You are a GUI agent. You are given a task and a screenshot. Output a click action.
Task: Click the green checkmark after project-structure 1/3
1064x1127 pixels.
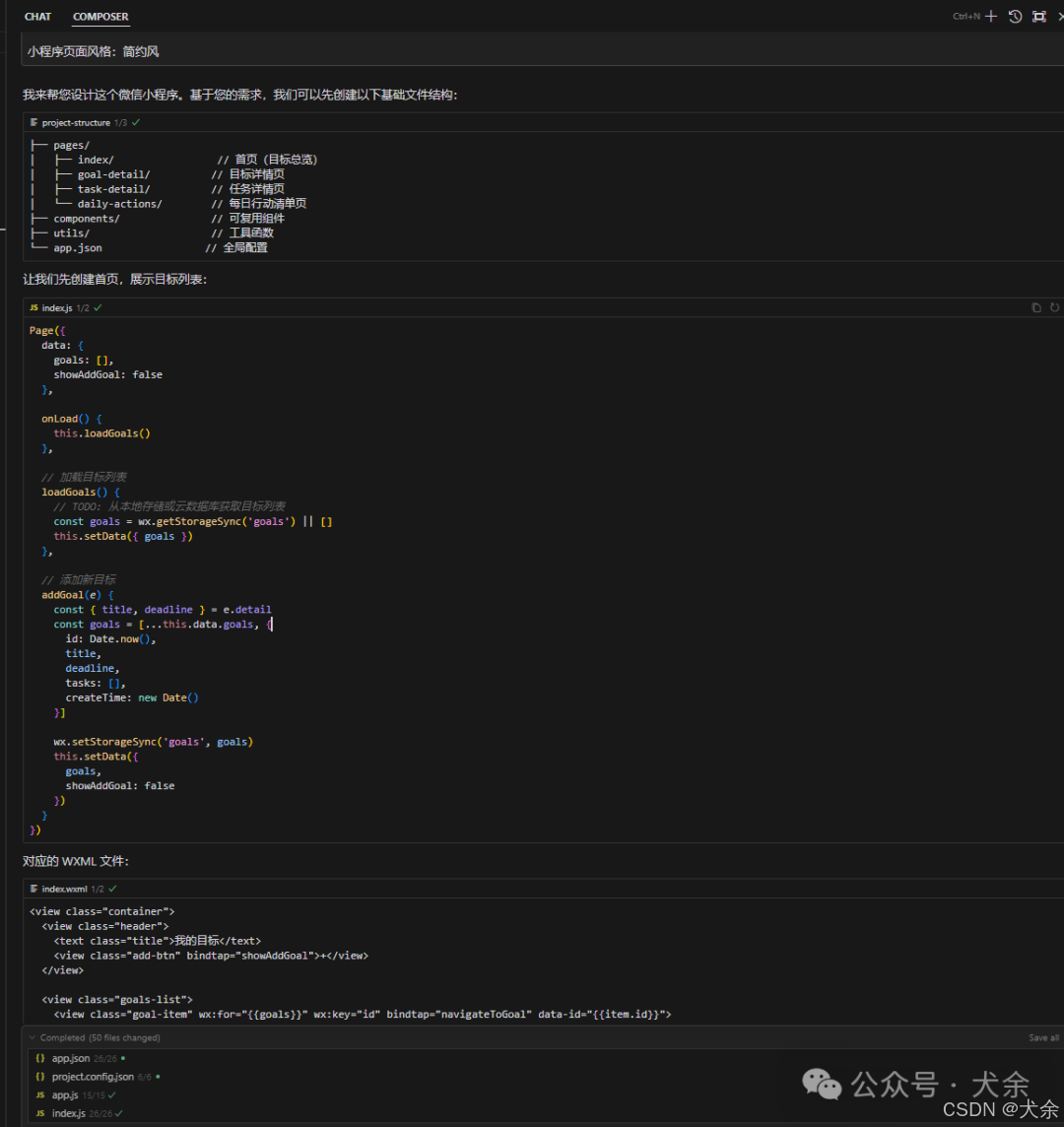(x=136, y=123)
